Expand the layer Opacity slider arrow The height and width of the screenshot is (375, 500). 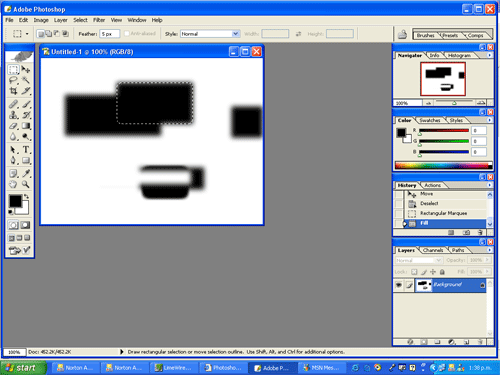pos(488,260)
